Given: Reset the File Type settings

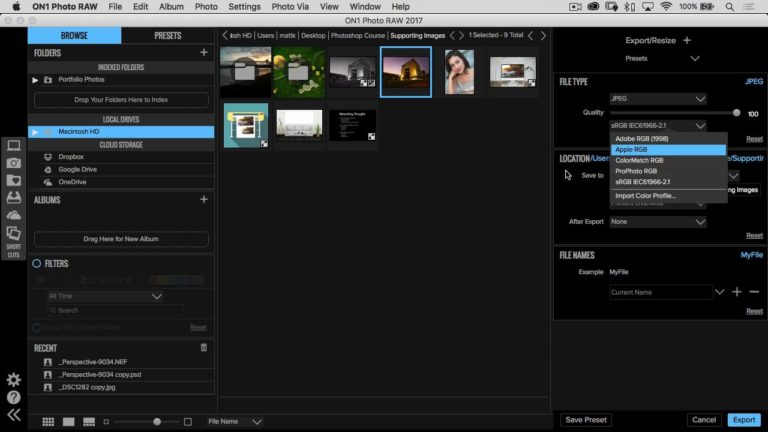Looking at the screenshot, I should tap(754, 139).
